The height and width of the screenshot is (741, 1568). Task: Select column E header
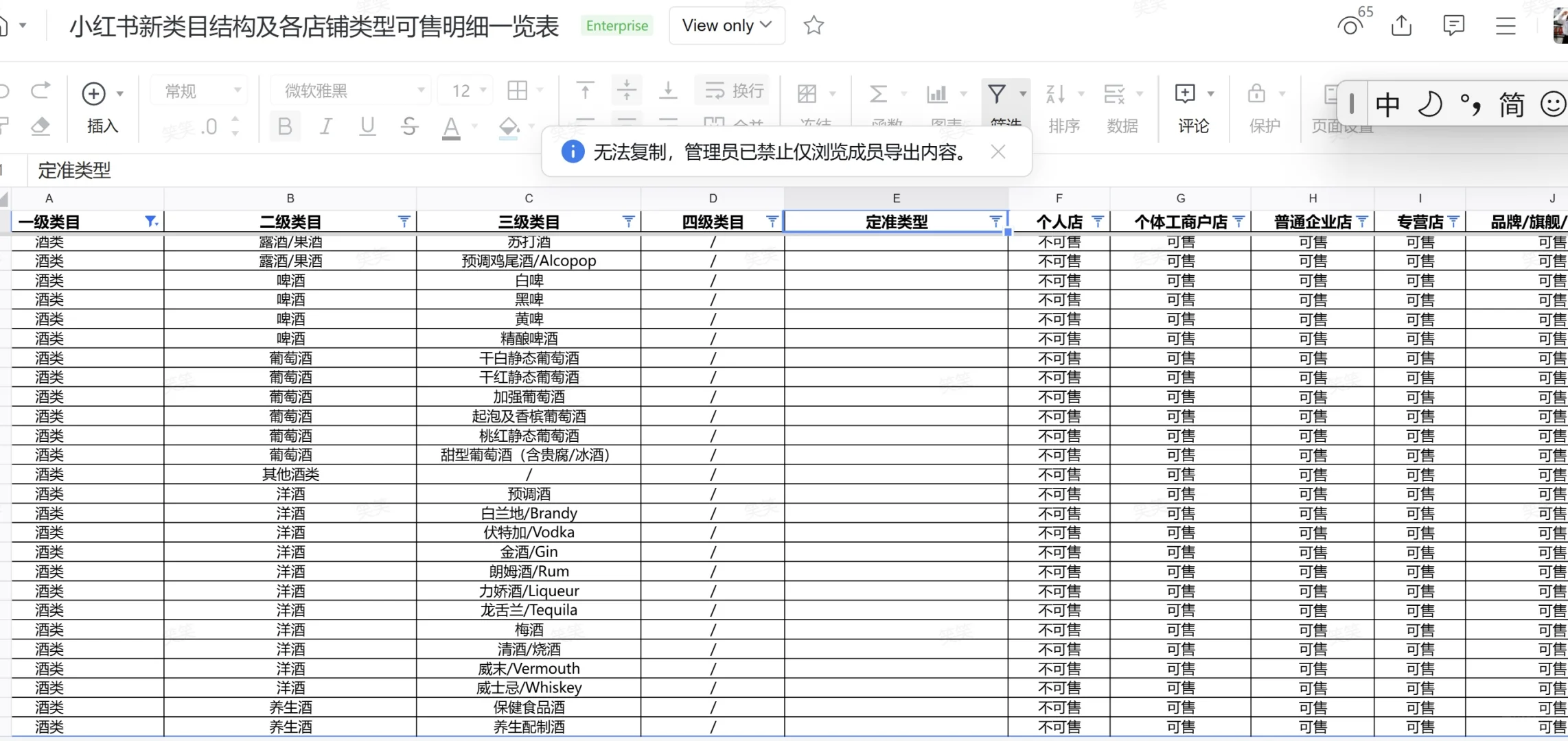tap(896, 198)
